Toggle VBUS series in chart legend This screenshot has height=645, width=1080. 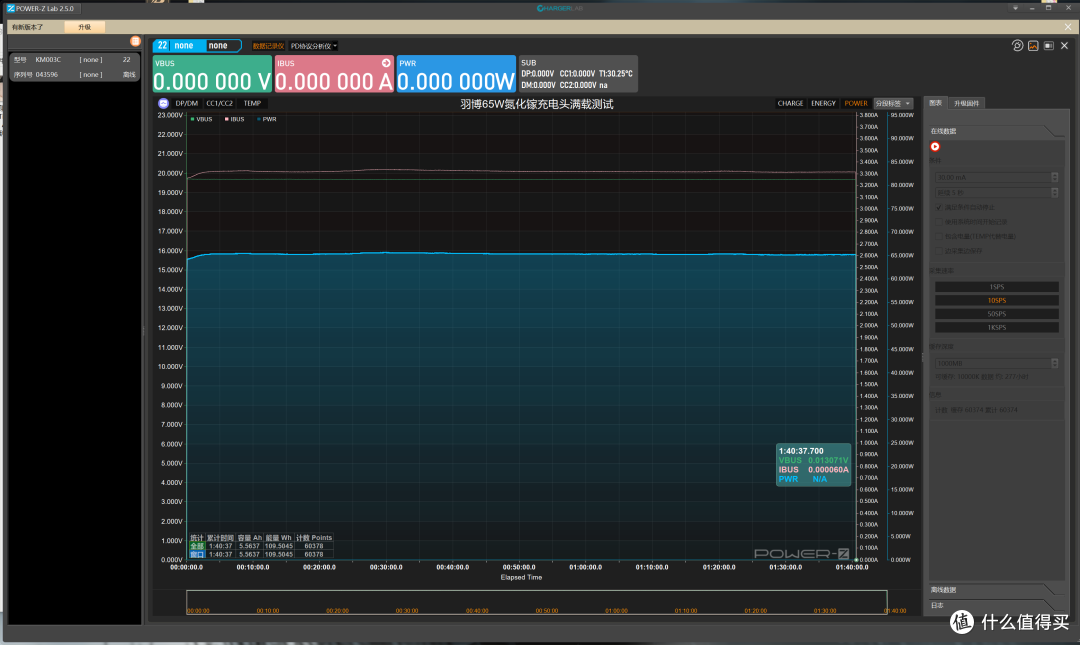pos(201,119)
